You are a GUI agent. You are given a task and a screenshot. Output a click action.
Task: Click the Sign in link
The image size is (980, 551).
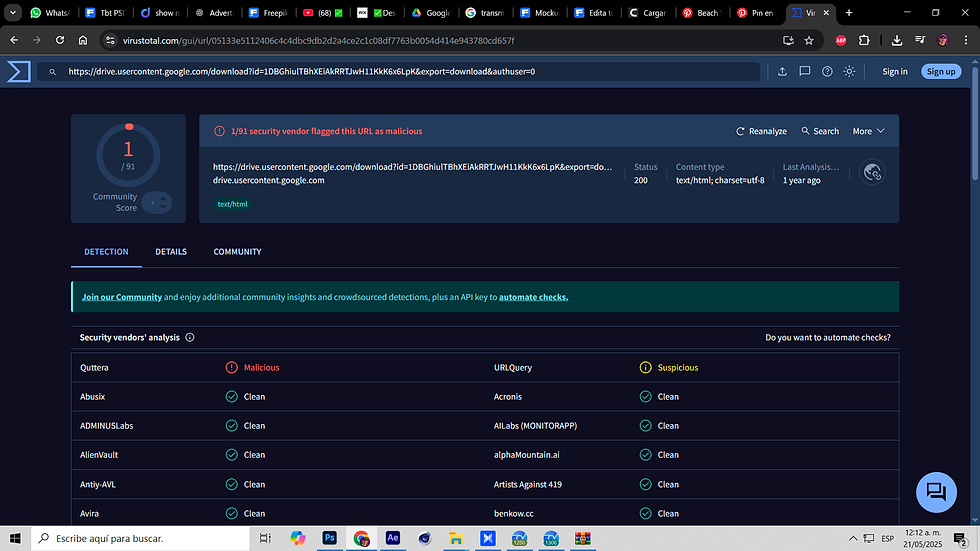894,71
